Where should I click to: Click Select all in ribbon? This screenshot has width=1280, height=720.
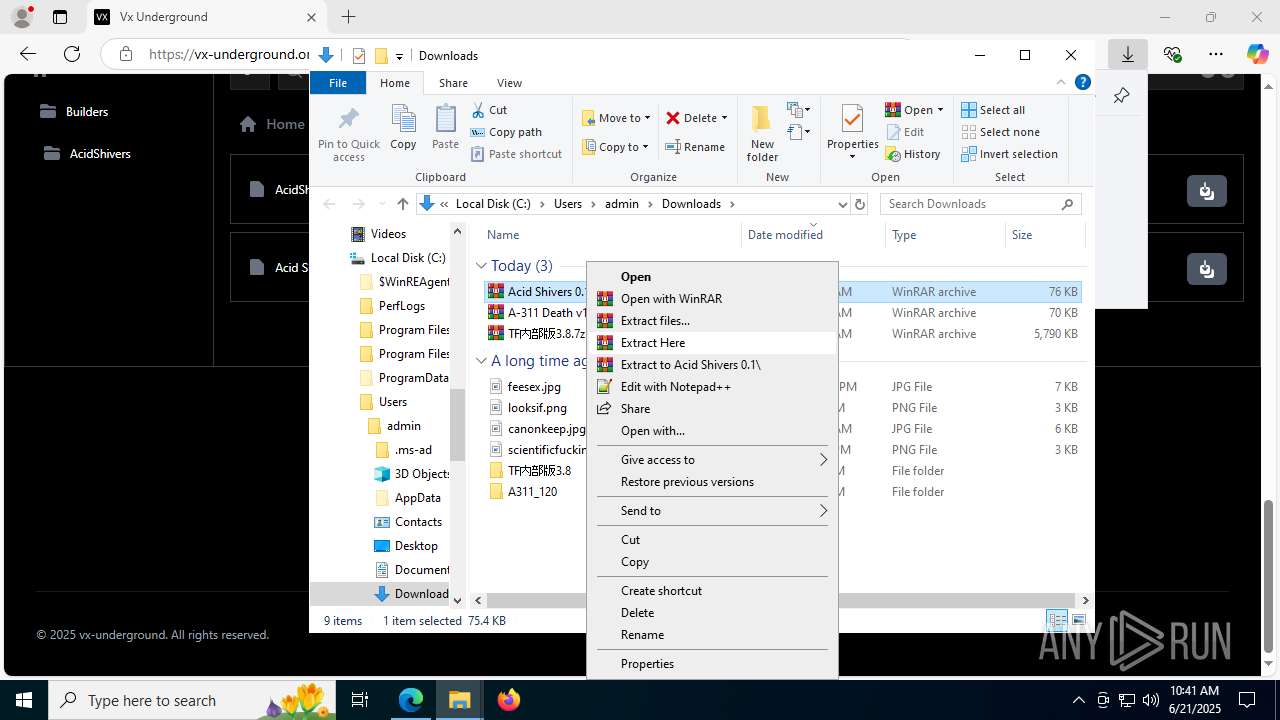[993, 110]
